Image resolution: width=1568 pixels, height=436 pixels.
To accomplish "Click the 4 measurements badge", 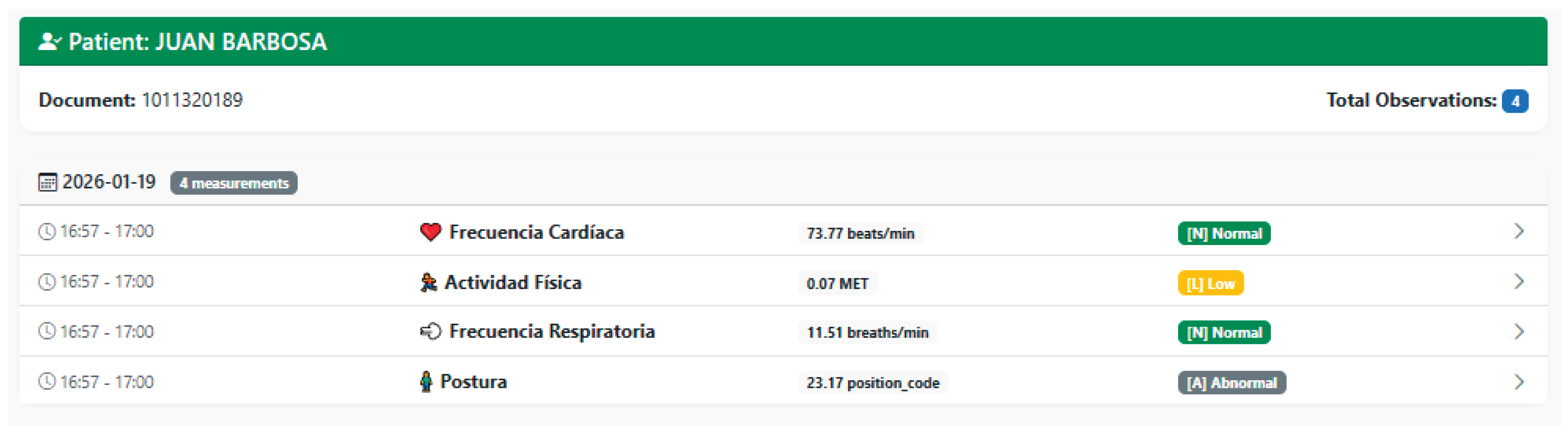I will [234, 183].
